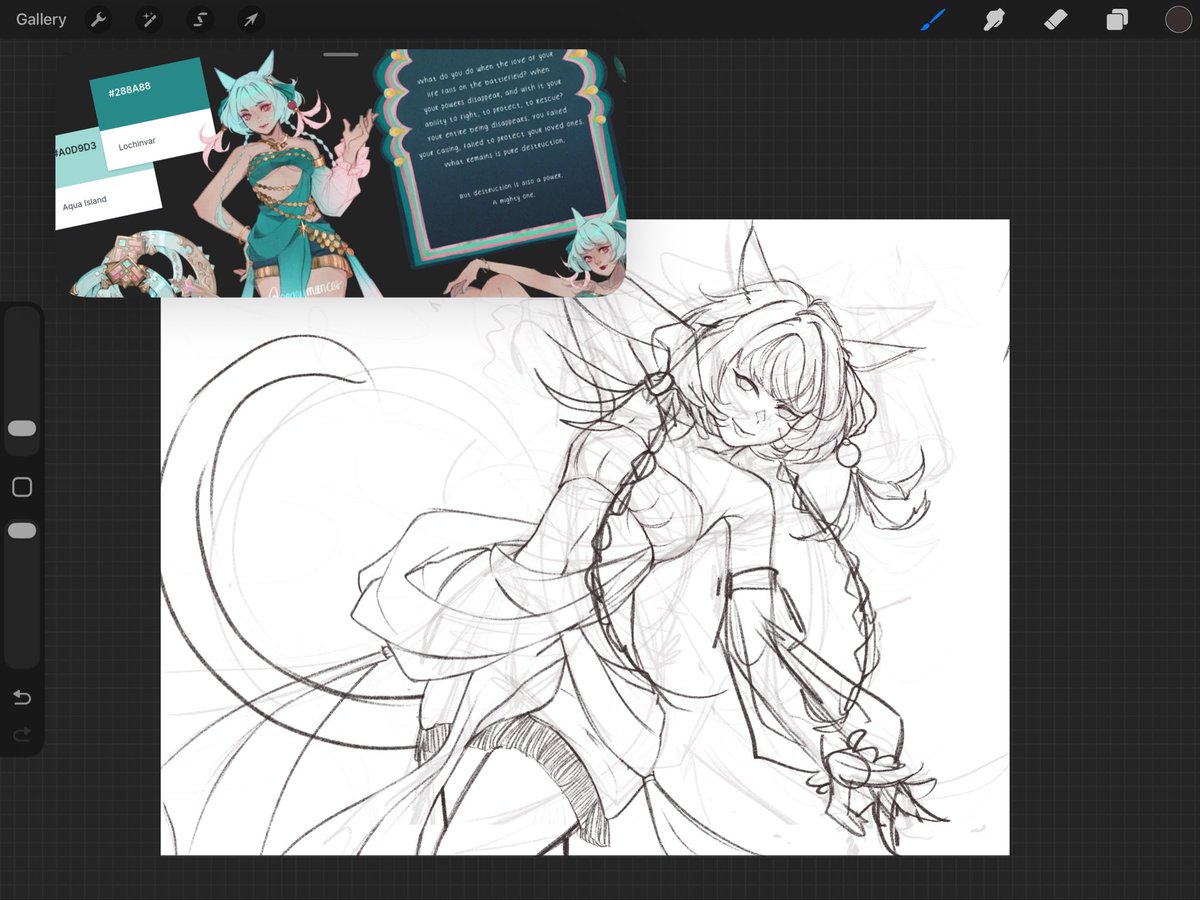Adjust the brush size slider handle
This screenshot has width=1200, height=900.
[x=22, y=428]
